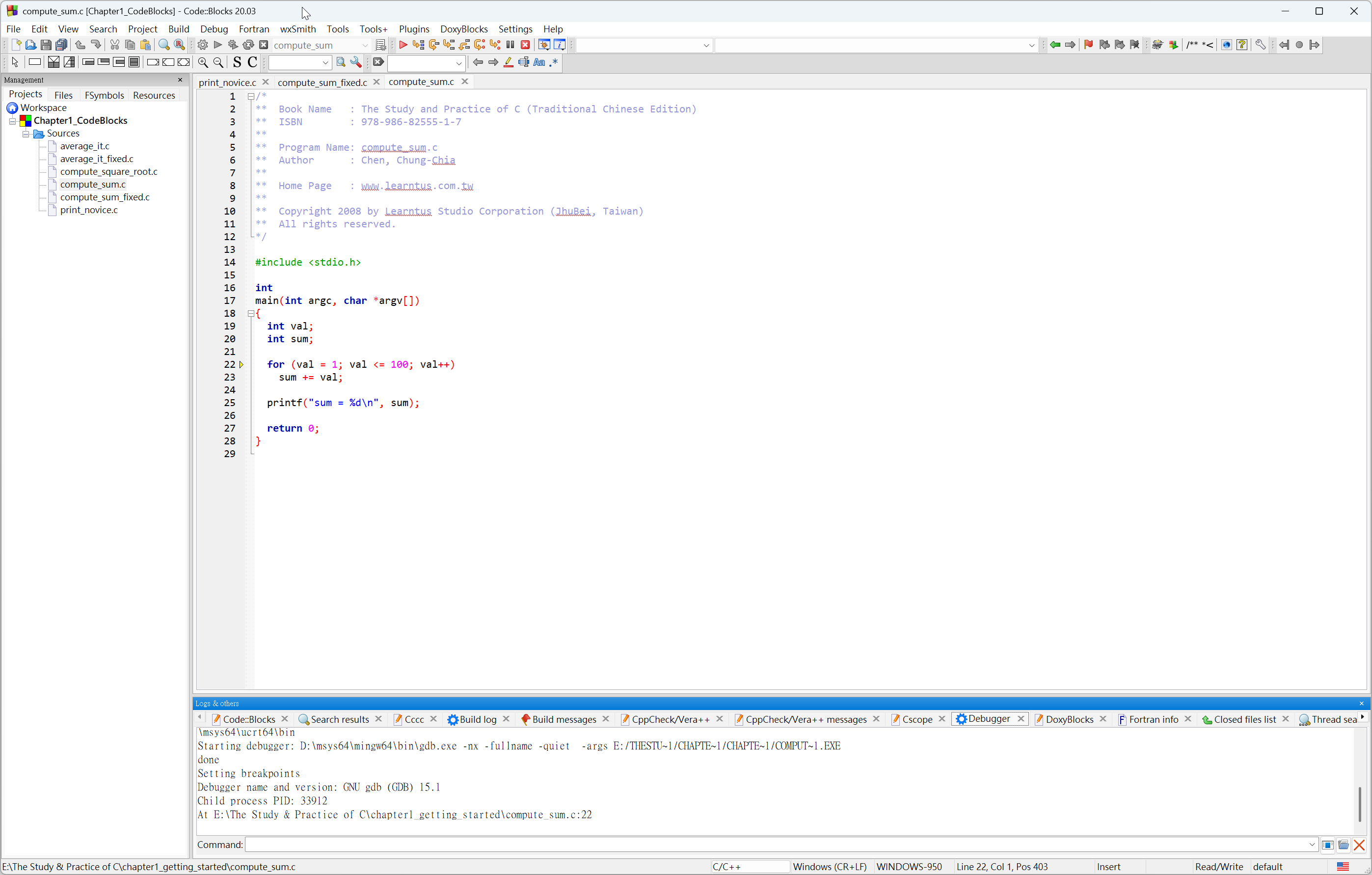Screen dimensions: 1372x875
Task: Click the Save all files icon
Action: pos(61,45)
